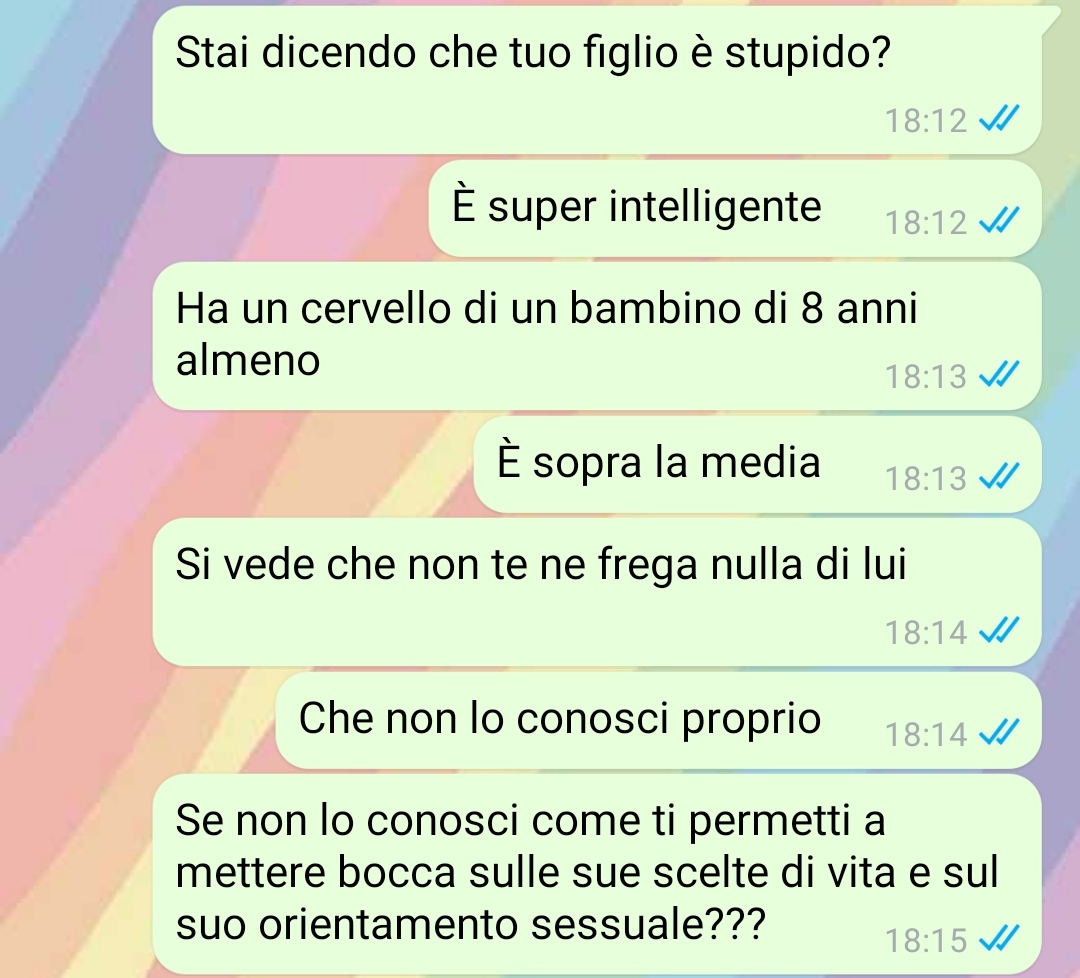Click read ticks on the 18:15 message
Image resolution: width=1080 pixels, height=978 pixels.
[999, 939]
